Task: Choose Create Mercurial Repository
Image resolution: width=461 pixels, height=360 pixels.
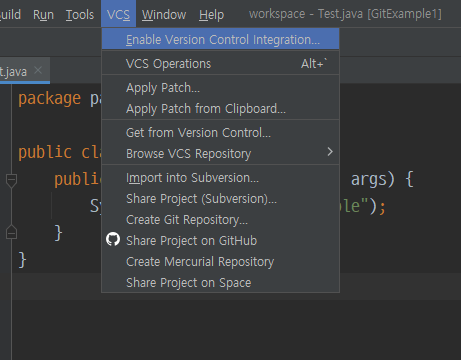Action: point(220,262)
